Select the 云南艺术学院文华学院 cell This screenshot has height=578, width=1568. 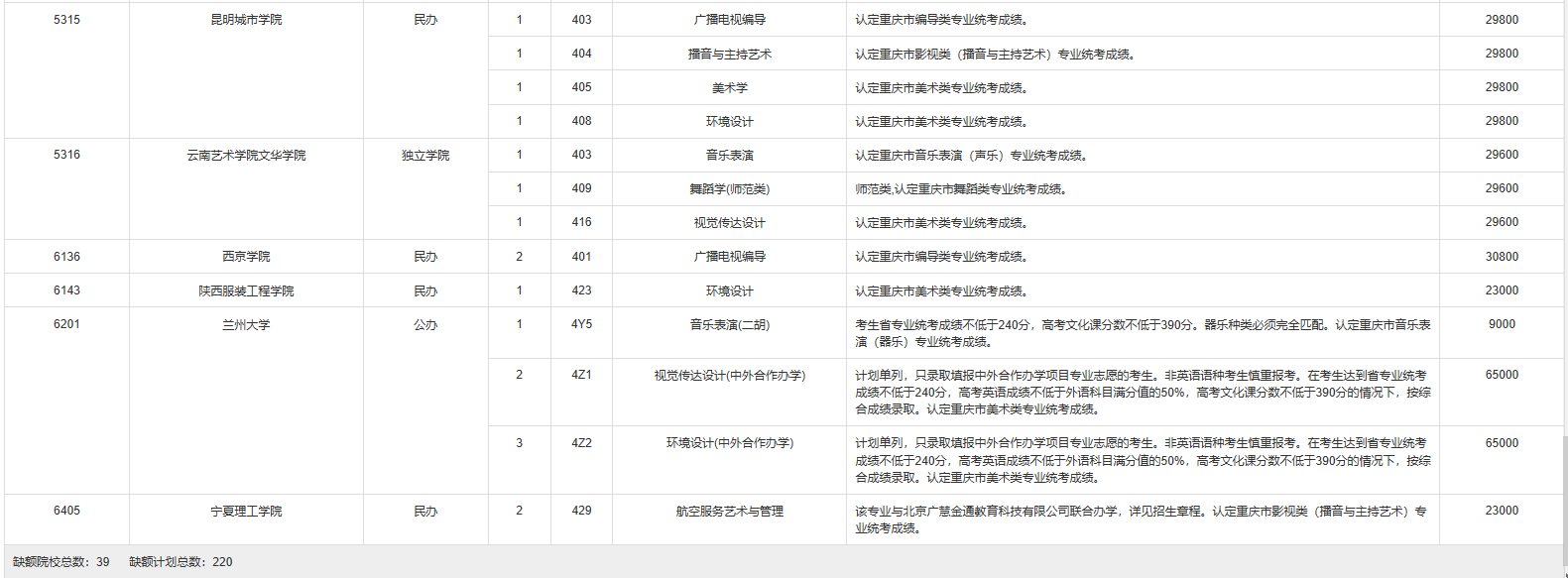(x=246, y=156)
